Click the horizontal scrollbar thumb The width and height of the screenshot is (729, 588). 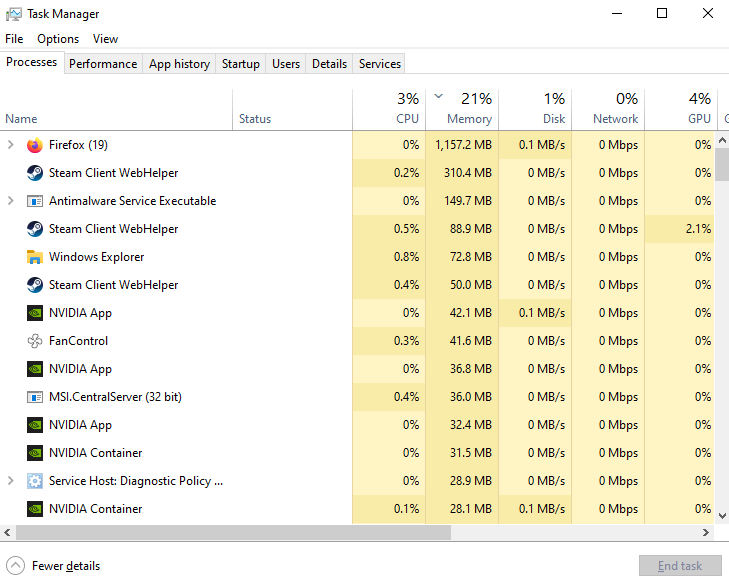233,533
